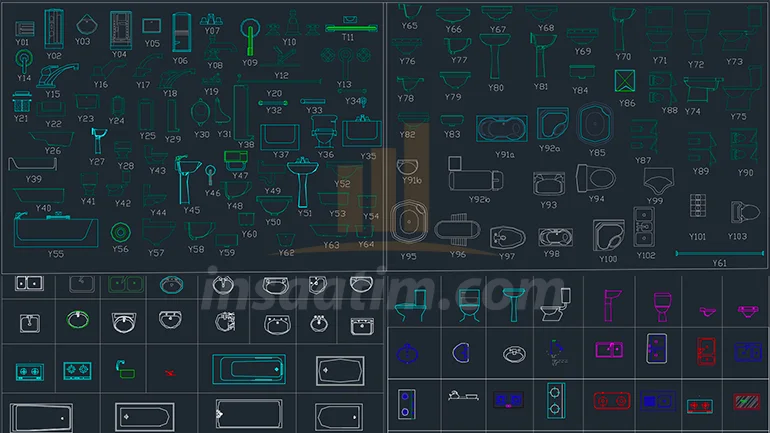The width and height of the screenshot is (770, 433).
Task: Pick the urinal plan block Y99
Action: (x=659, y=181)
